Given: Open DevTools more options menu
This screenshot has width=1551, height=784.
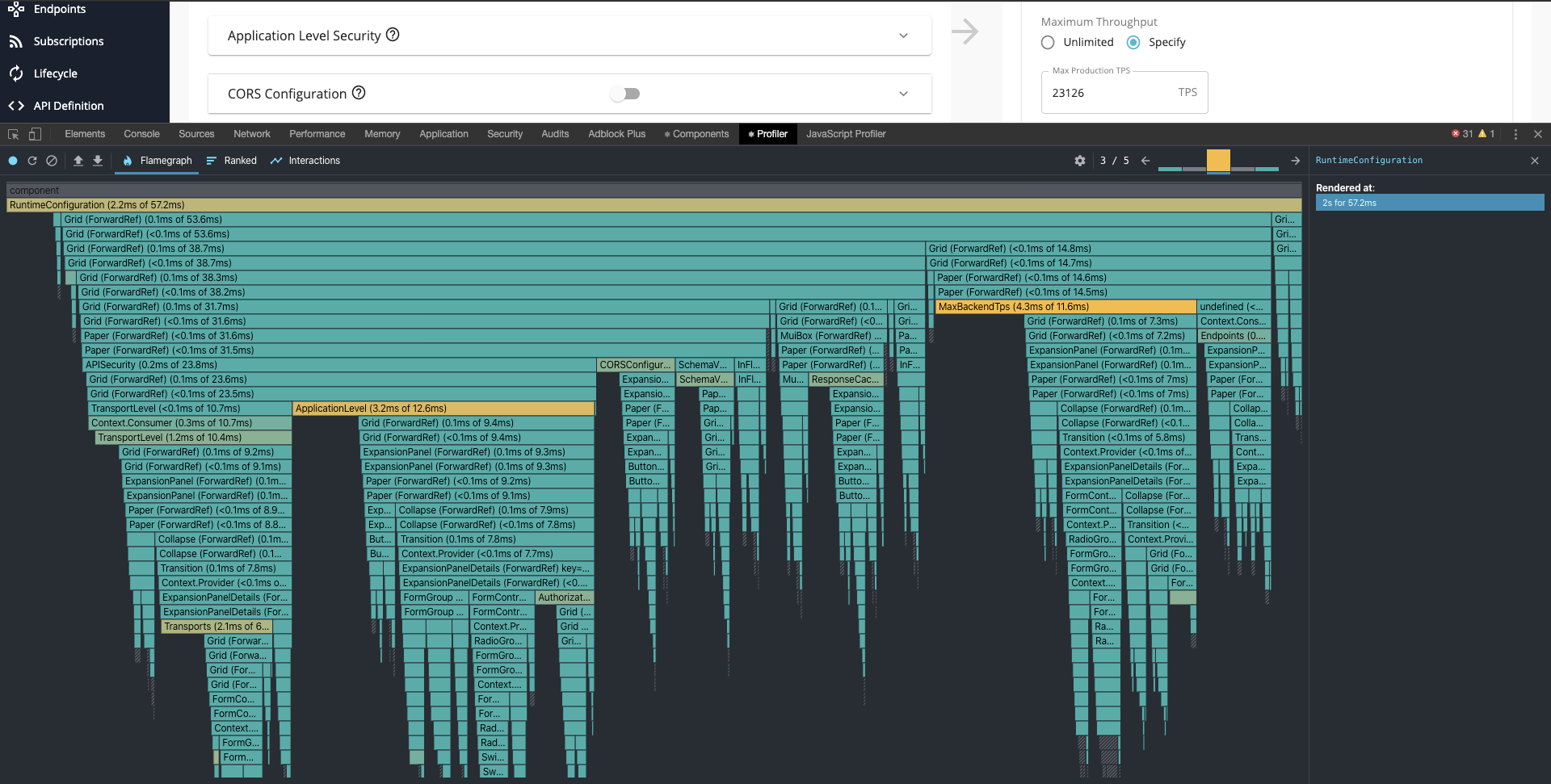Looking at the screenshot, I should [1515, 134].
